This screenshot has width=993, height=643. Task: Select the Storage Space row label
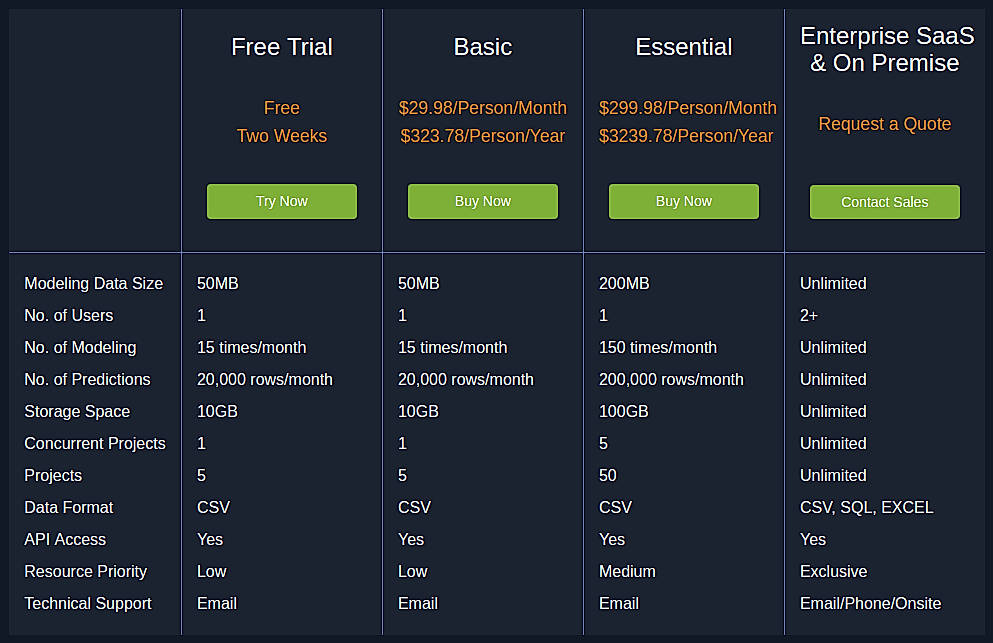point(77,412)
